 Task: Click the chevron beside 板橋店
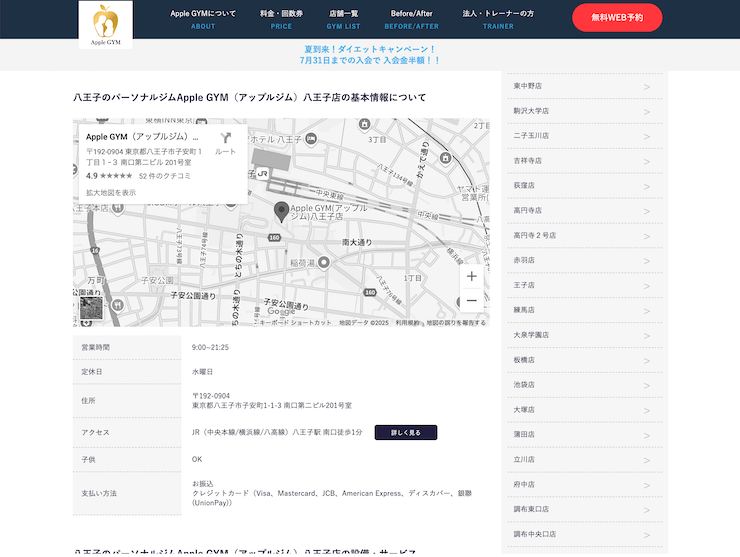pos(647,361)
